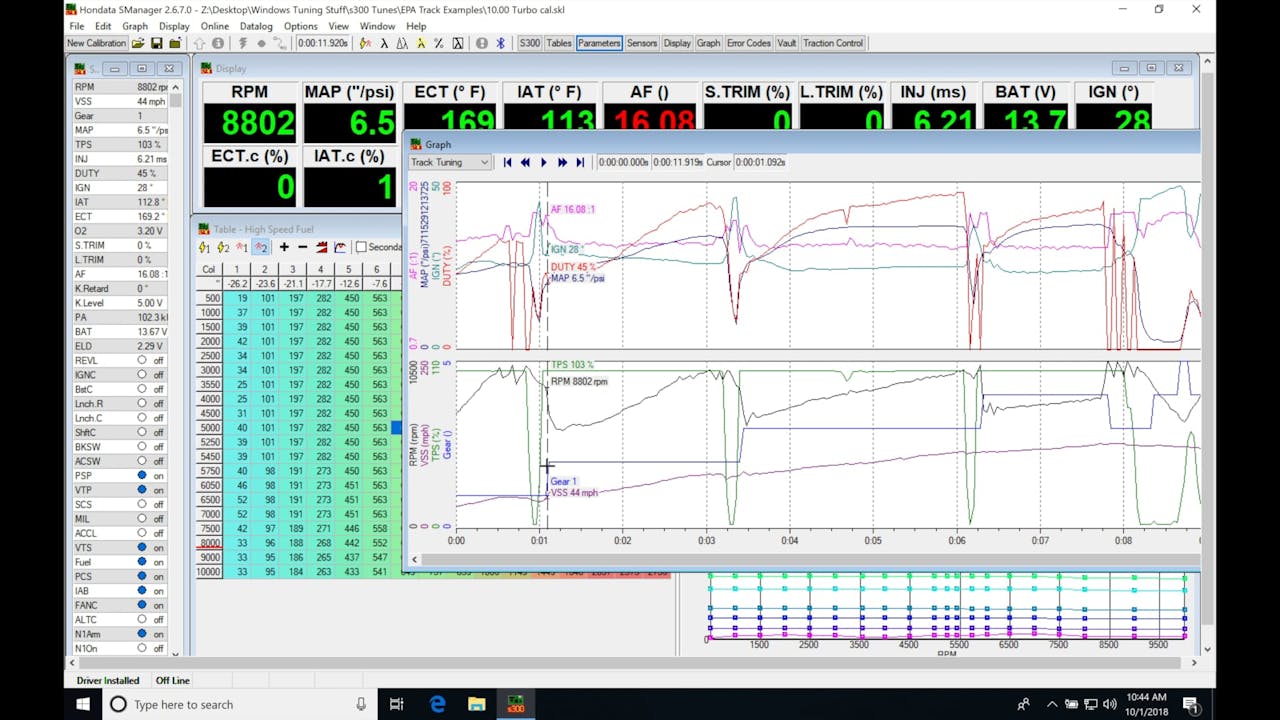Click the increase value plus icon
Image resolution: width=1280 pixels, height=720 pixels.
tap(285, 247)
